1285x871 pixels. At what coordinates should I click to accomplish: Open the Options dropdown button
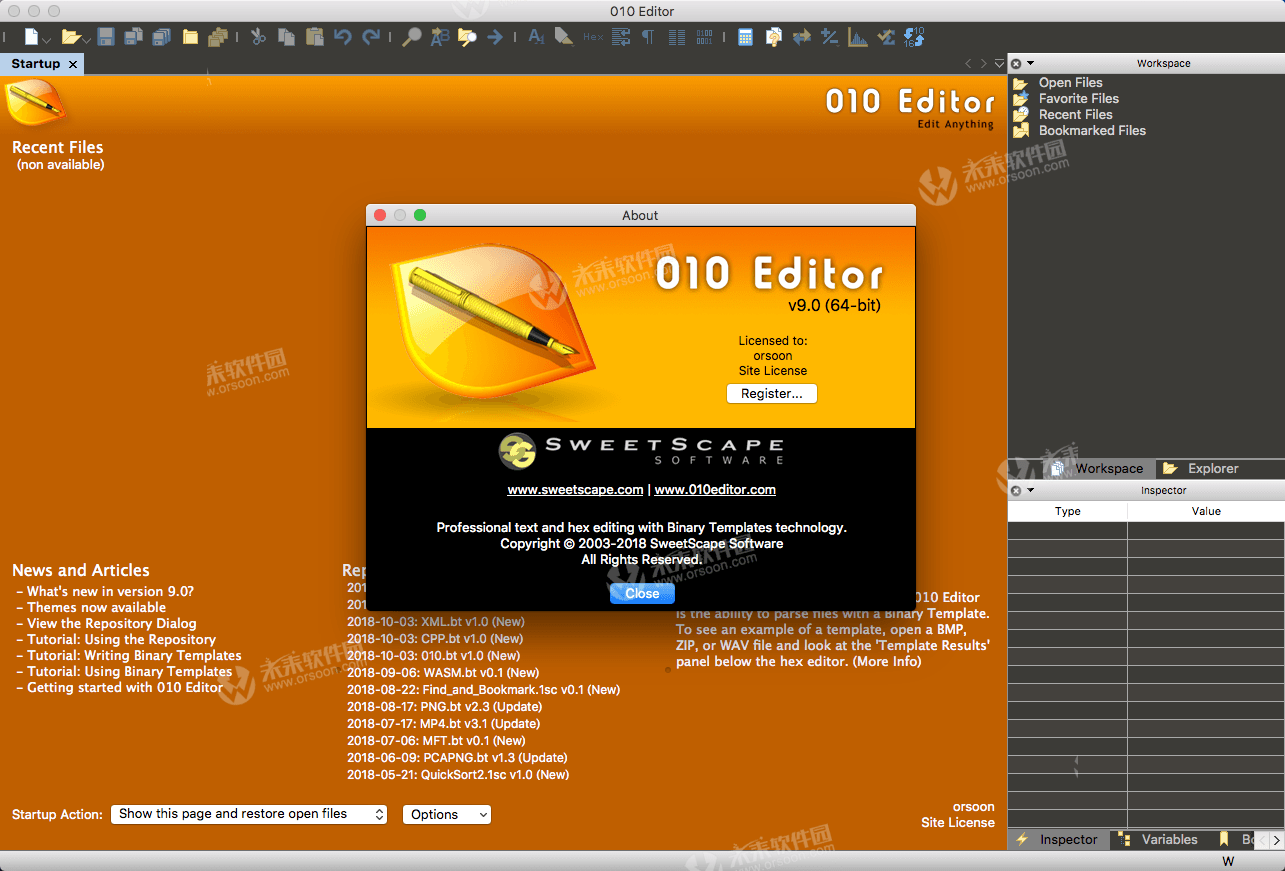[447, 814]
